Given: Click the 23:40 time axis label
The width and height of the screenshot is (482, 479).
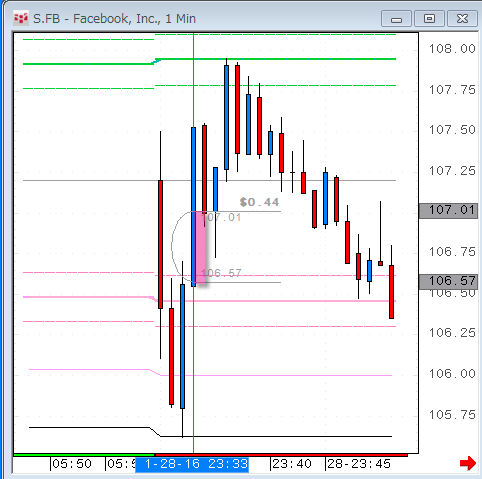Looking at the screenshot, I should pyautogui.click(x=292, y=464).
